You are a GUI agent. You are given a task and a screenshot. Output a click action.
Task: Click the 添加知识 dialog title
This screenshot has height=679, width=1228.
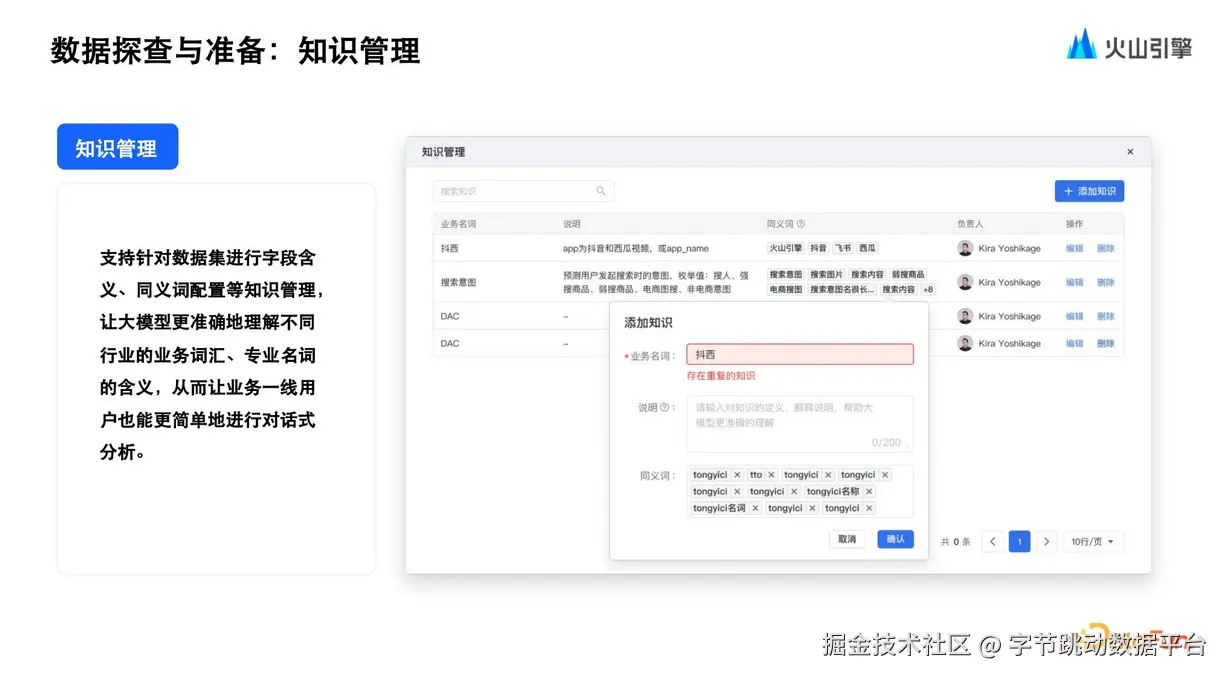coord(648,323)
